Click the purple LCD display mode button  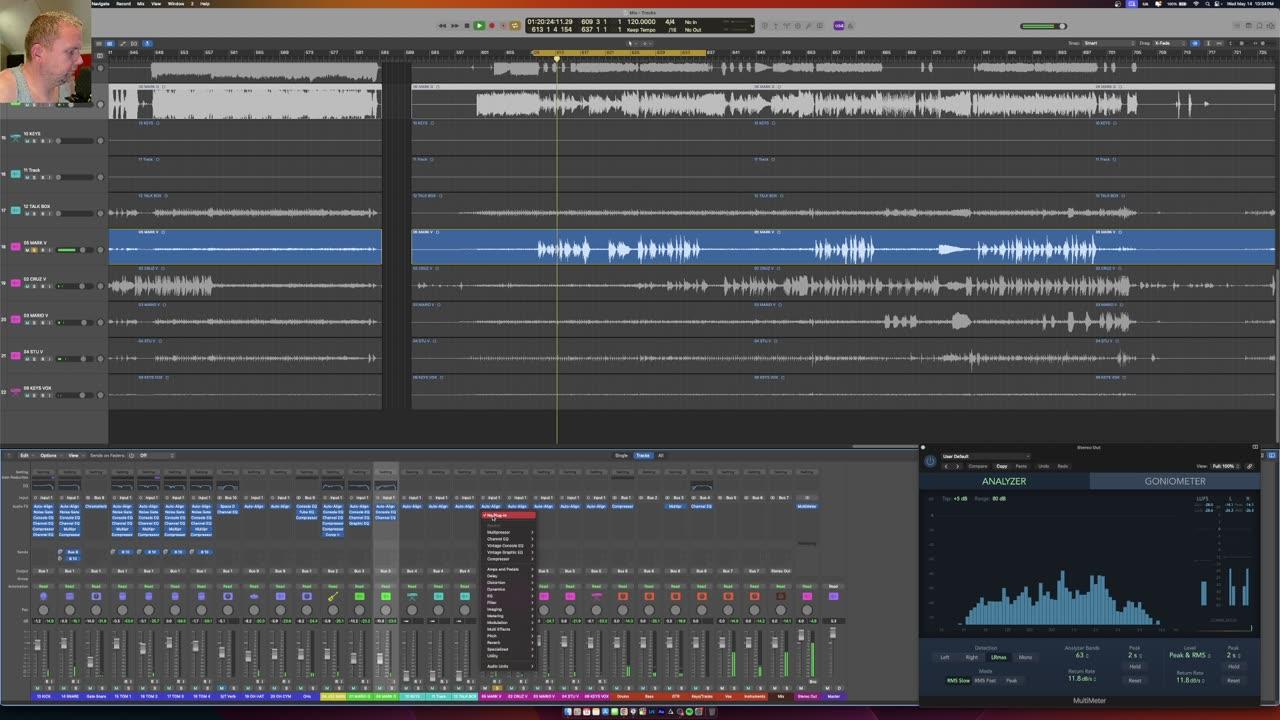click(839, 26)
